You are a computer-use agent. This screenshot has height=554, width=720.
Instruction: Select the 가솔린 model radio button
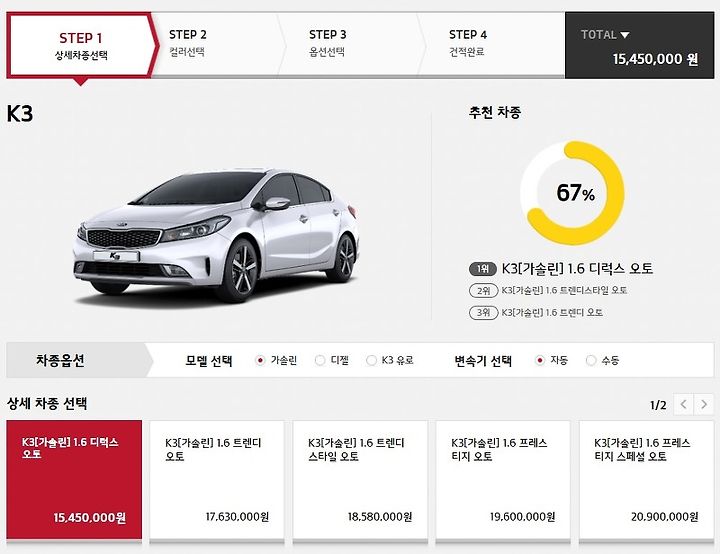(x=260, y=361)
